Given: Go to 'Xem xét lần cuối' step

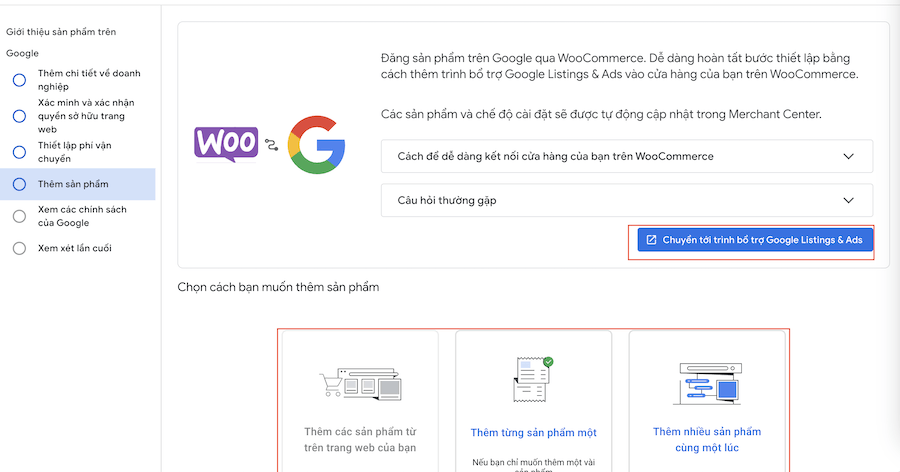Looking at the screenshot, I should pos(75,248).
